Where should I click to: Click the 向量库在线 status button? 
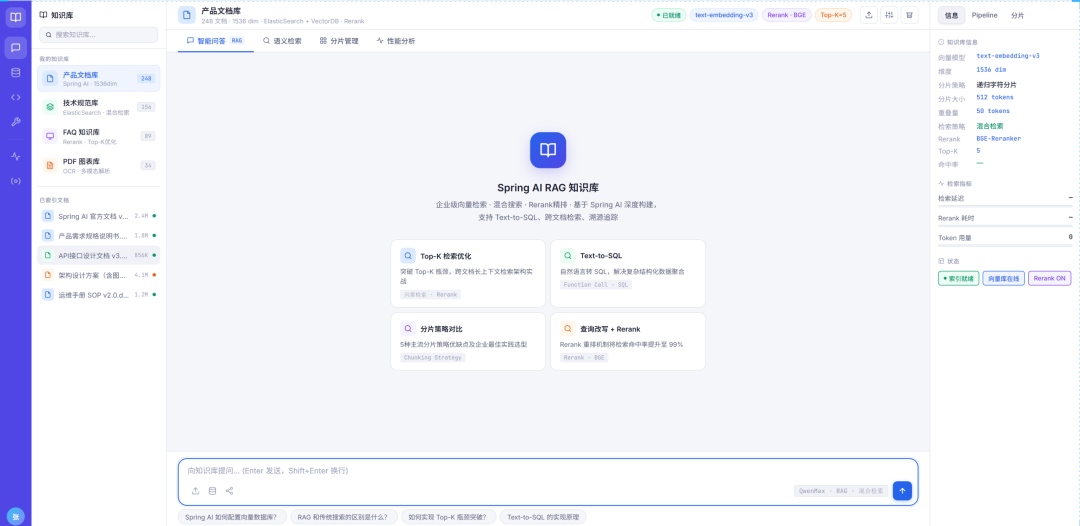point(1004,278)
